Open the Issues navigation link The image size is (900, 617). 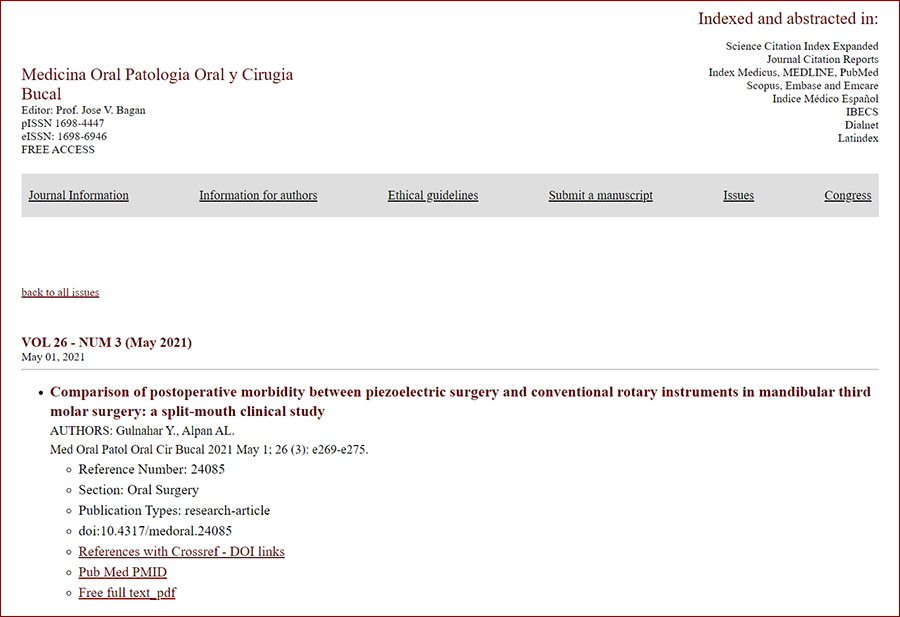click(739, 195)
